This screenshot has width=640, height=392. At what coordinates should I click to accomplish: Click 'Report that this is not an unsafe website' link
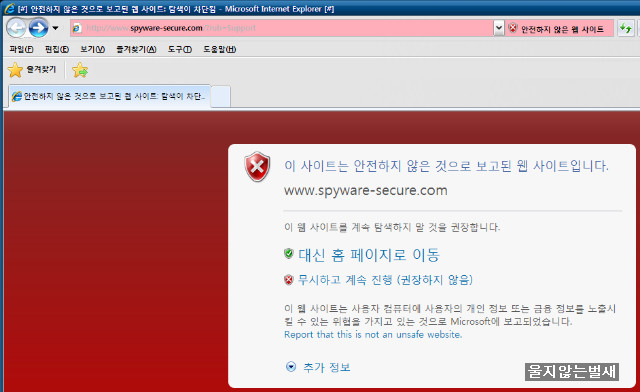click(373, 334)
